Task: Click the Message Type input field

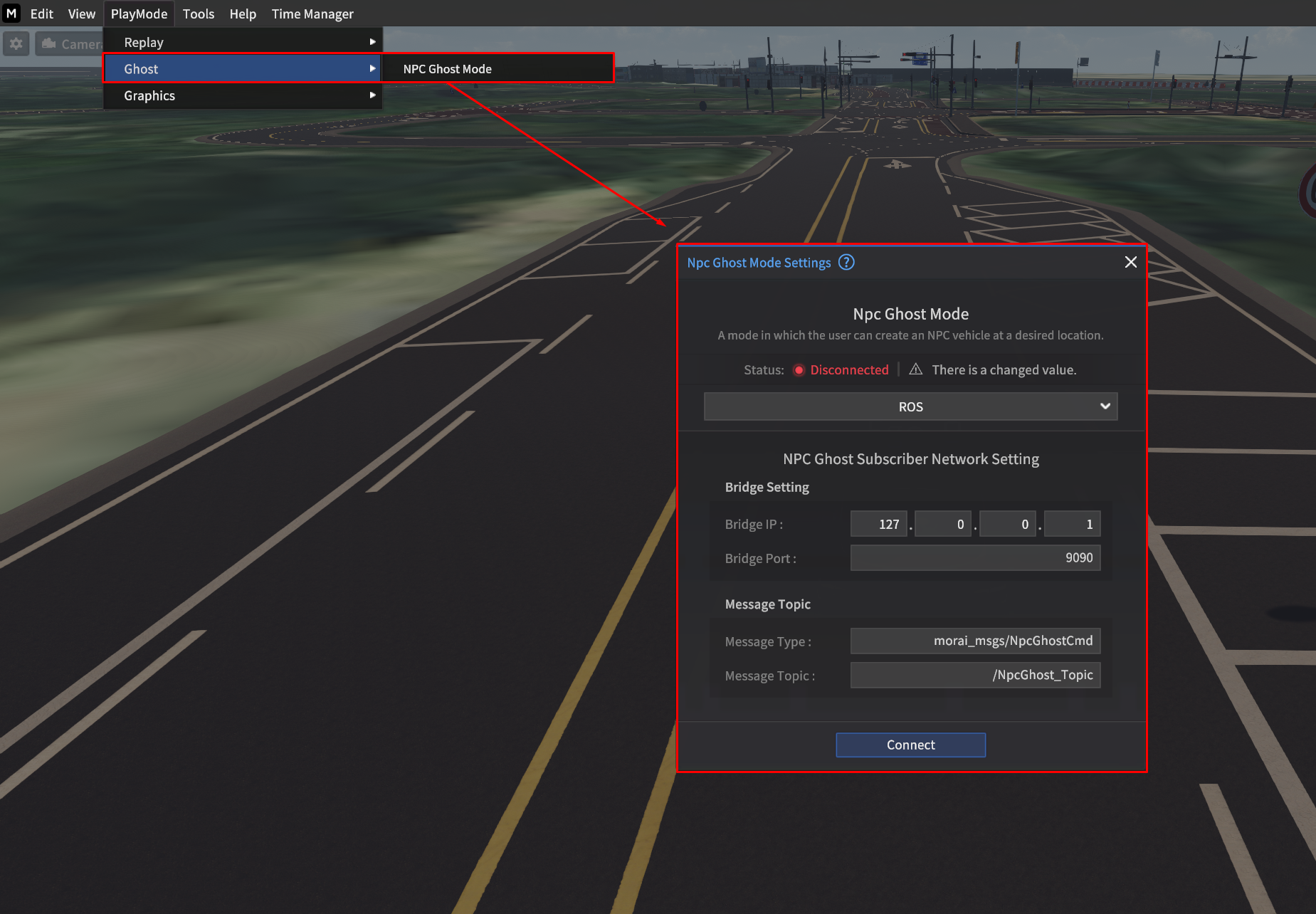Action: [975, 641]
